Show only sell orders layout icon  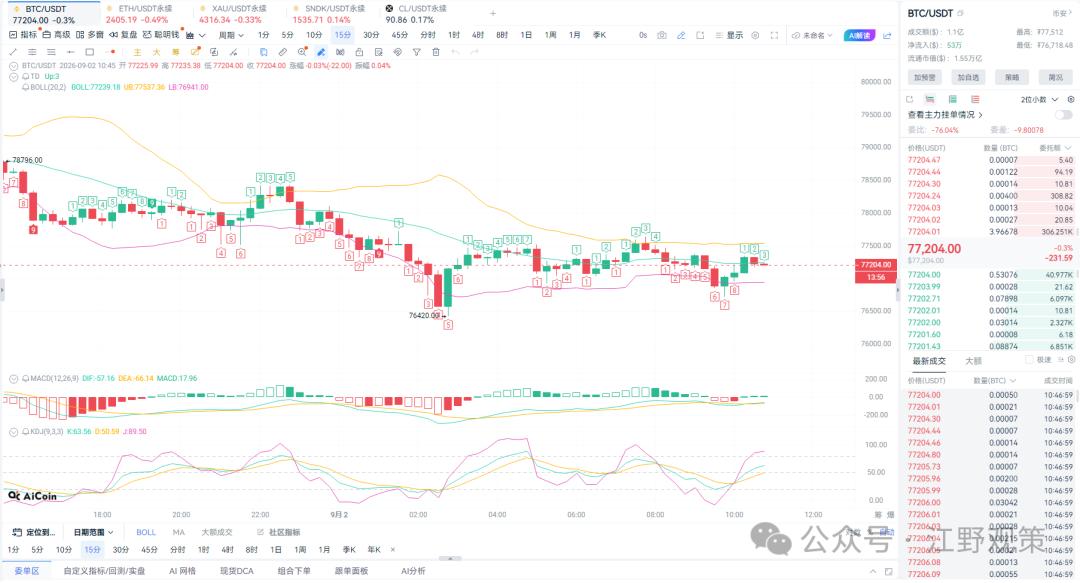pos(975,100)
